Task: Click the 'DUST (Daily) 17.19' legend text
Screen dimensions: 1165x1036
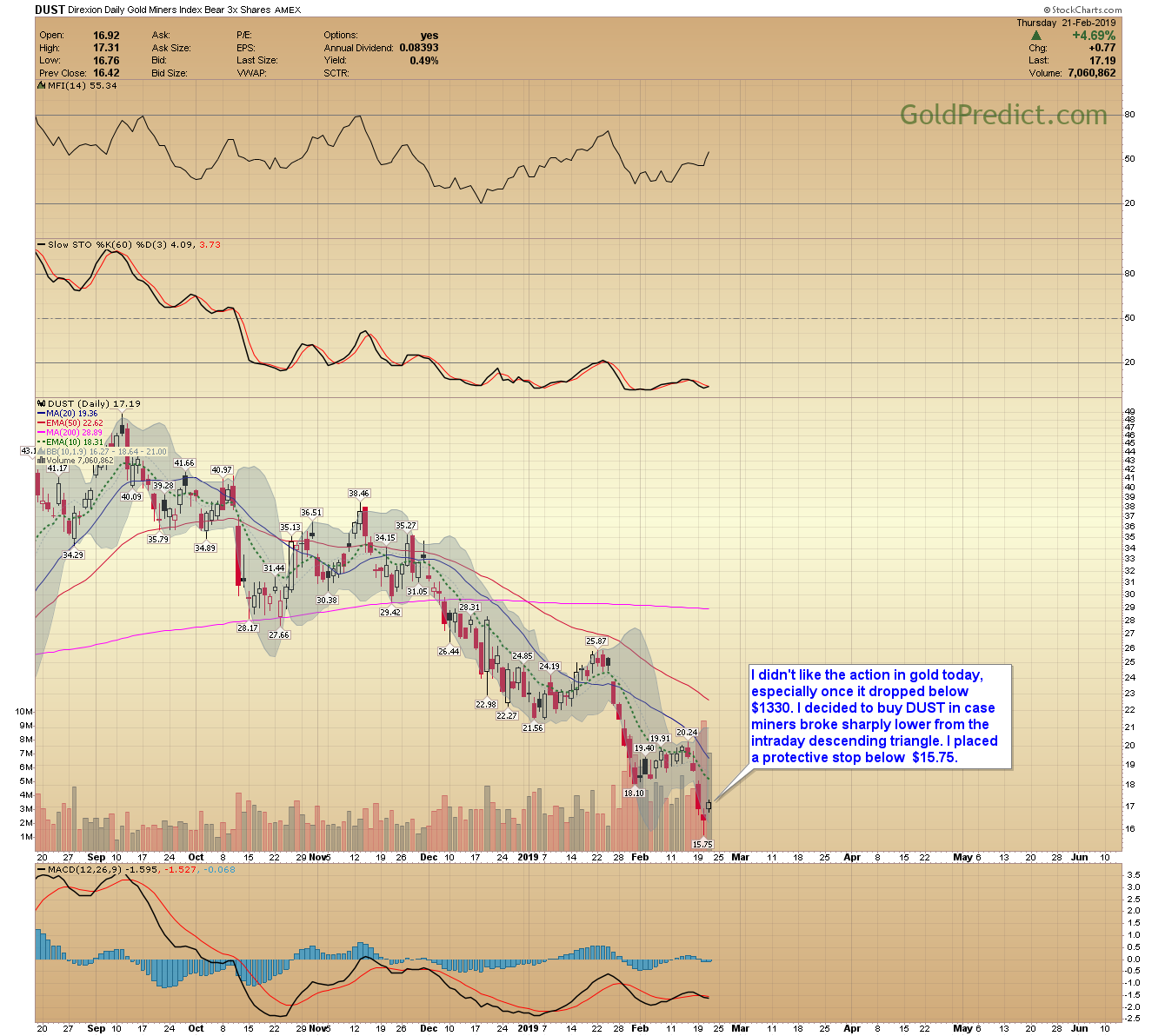Action: pos(94,404)
